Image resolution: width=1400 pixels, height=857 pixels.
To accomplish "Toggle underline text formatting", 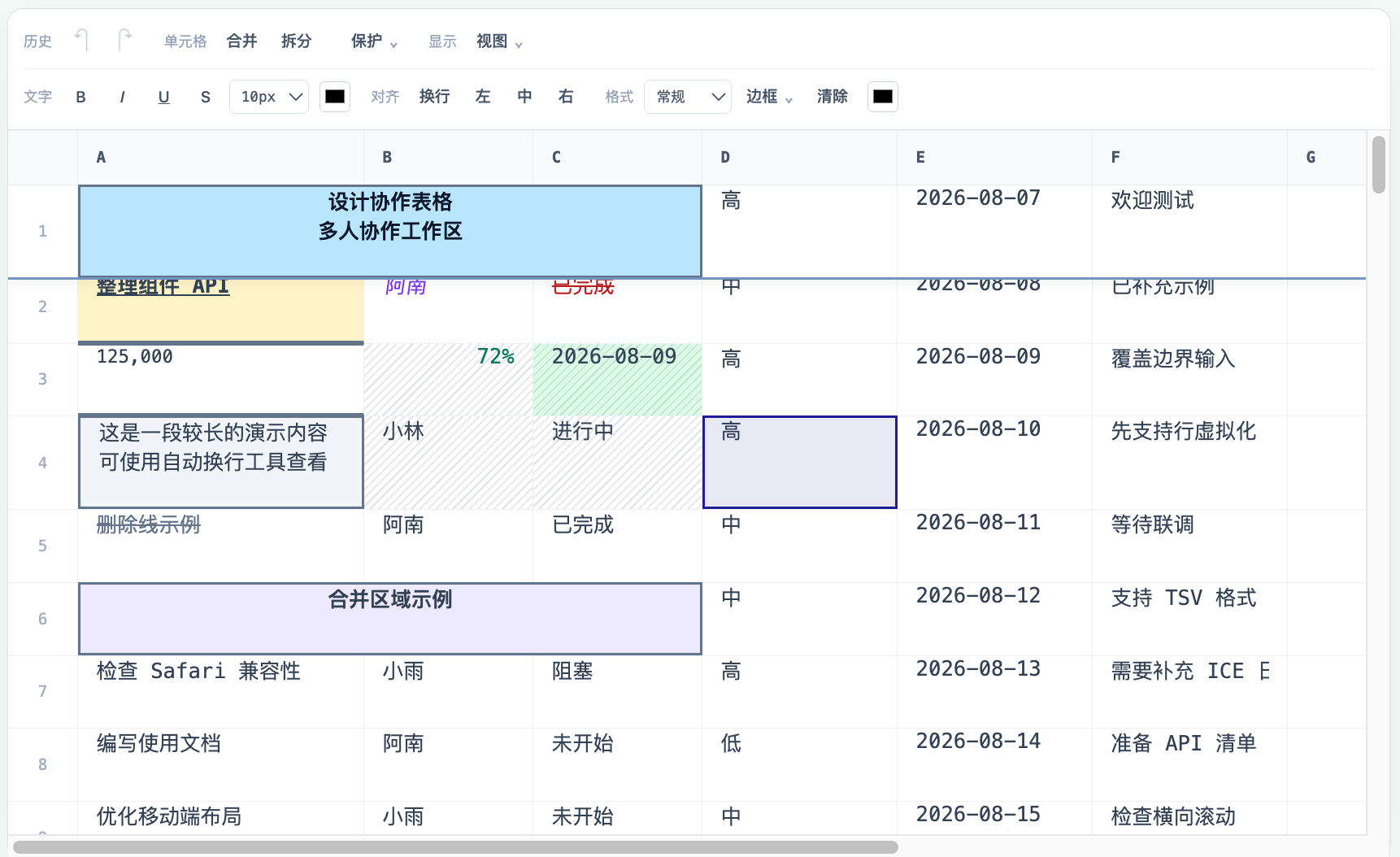I will click(163, 97).
